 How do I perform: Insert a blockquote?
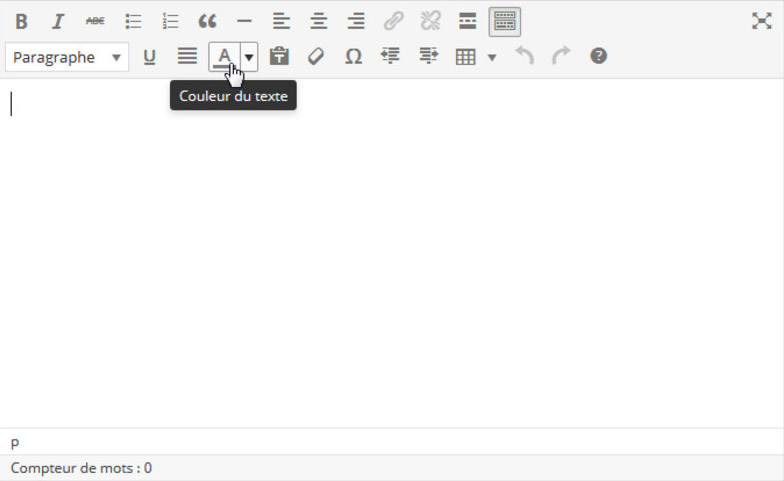(x=207, y=22)
